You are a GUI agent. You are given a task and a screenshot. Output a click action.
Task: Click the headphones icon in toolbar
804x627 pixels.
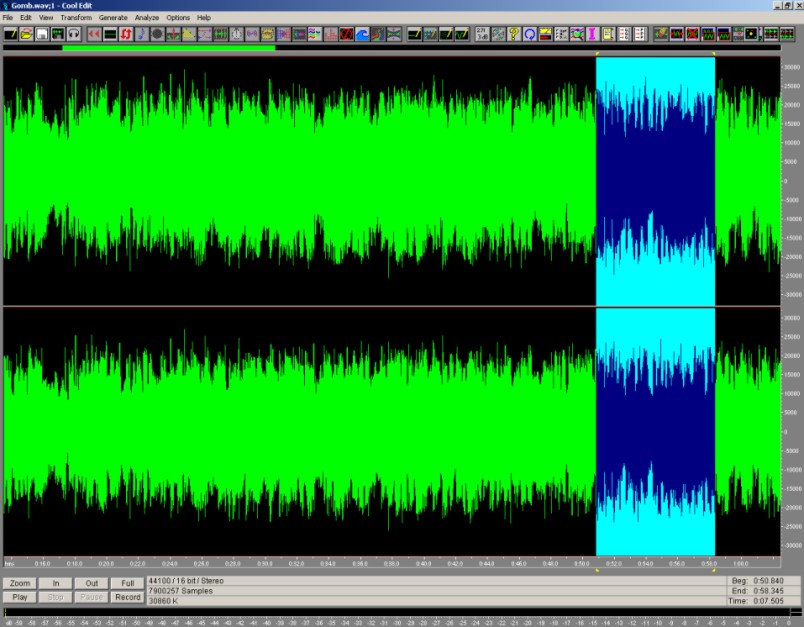74,34
